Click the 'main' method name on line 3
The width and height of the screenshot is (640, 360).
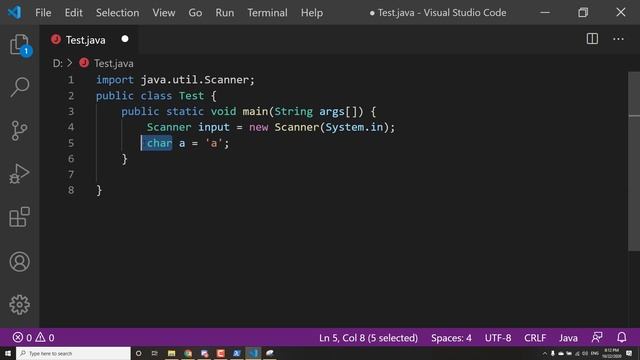click(x=255, y=111)
